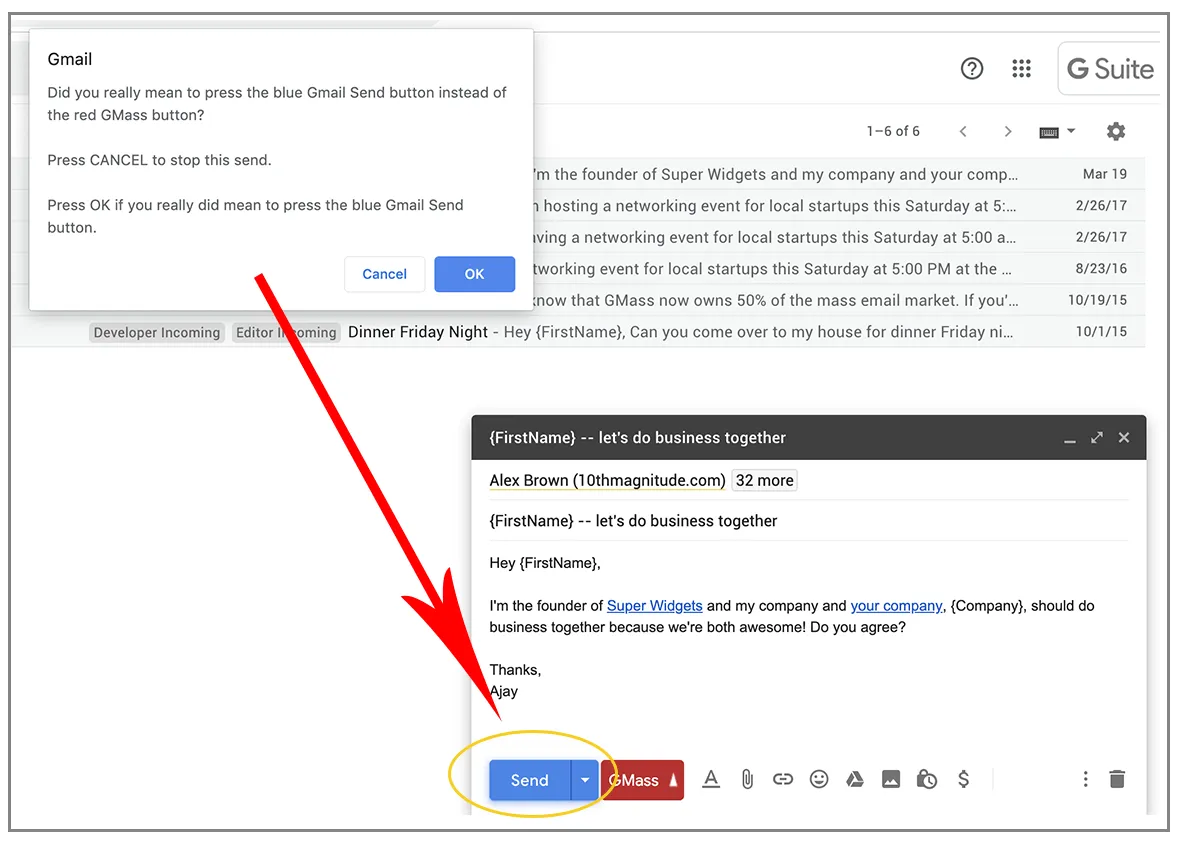Click OK in the Gmail dialog
The width and height of the screenshot is (1180, 844).
(474, 274)
